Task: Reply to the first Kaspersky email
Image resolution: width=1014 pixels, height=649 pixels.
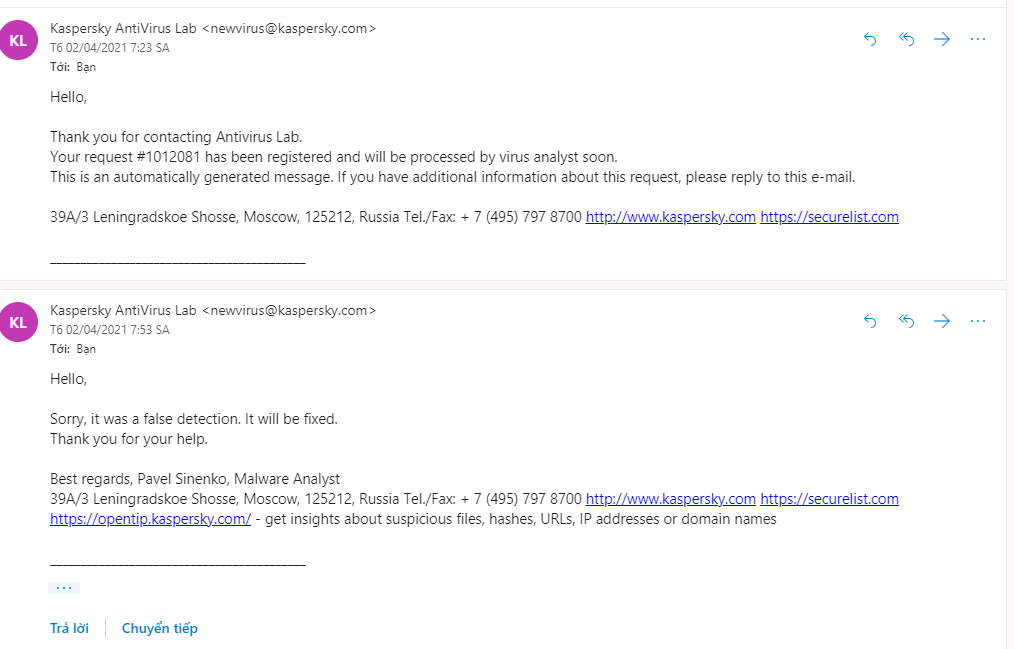Action: [870, 39]
